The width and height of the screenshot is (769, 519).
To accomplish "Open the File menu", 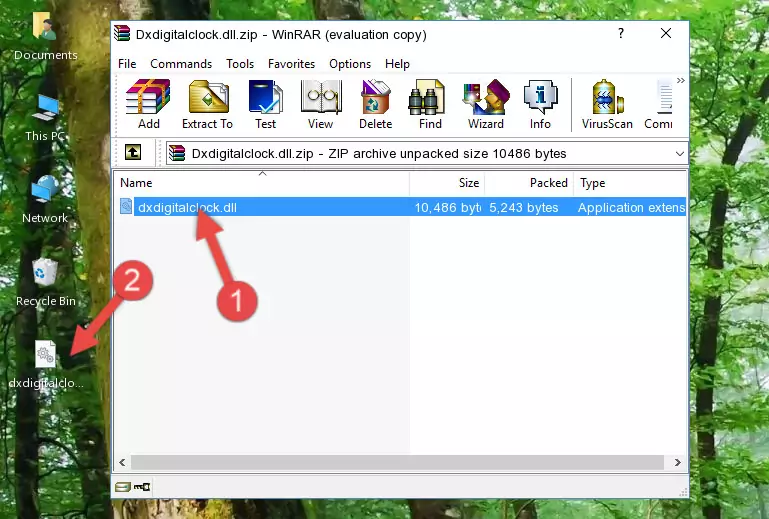I will [x=127, y=64].
